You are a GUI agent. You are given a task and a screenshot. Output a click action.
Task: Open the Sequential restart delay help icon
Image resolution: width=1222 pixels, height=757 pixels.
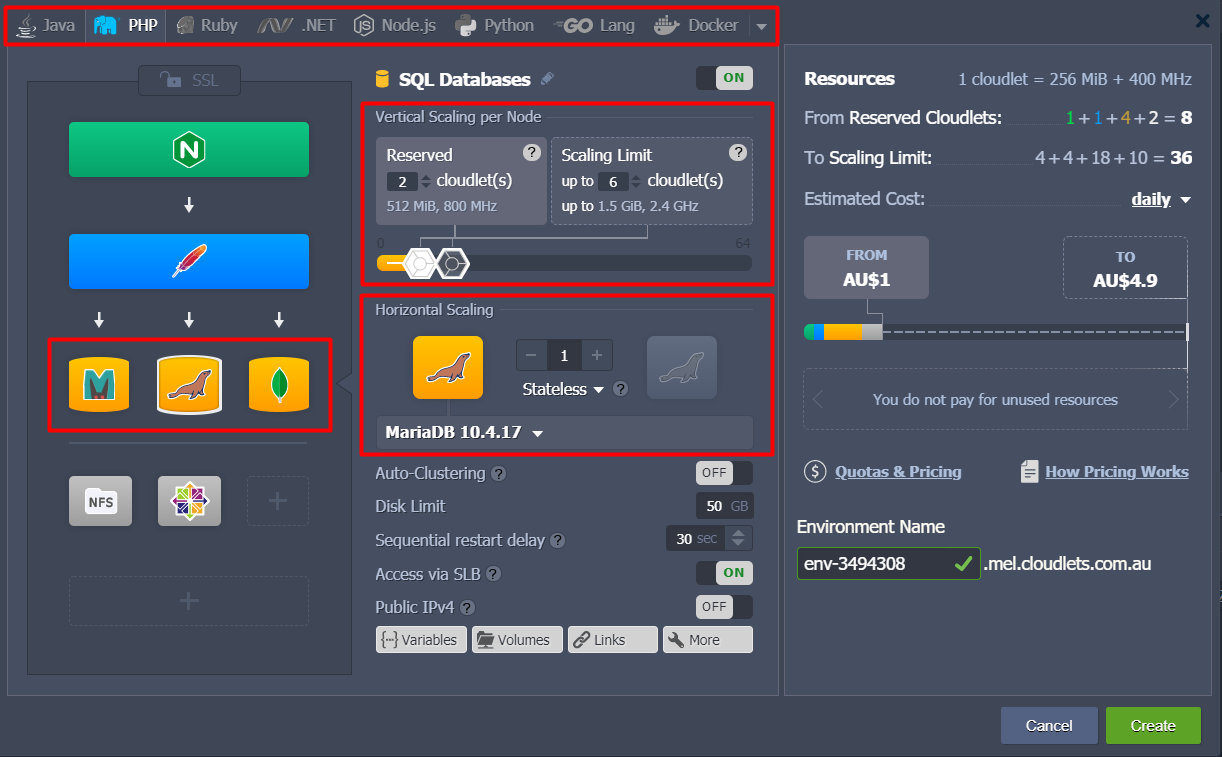(x=558, y=540)
